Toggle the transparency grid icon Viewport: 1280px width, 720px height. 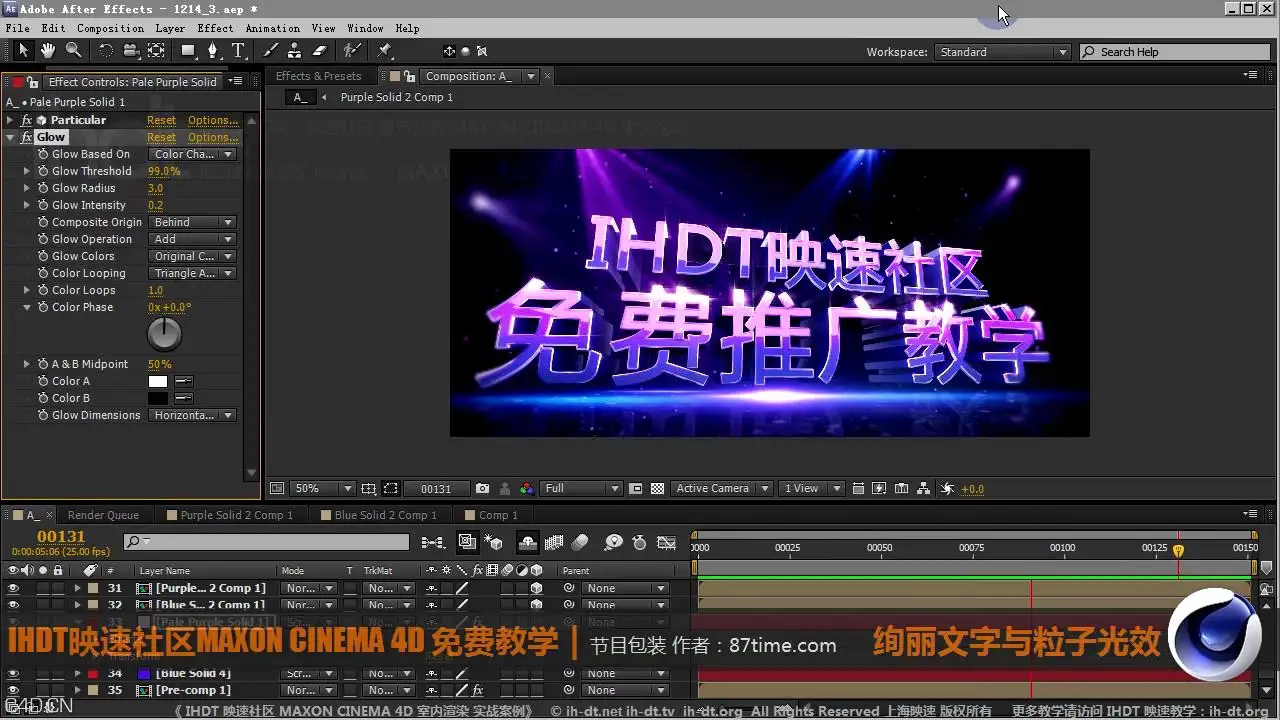(x=657, y=489)
